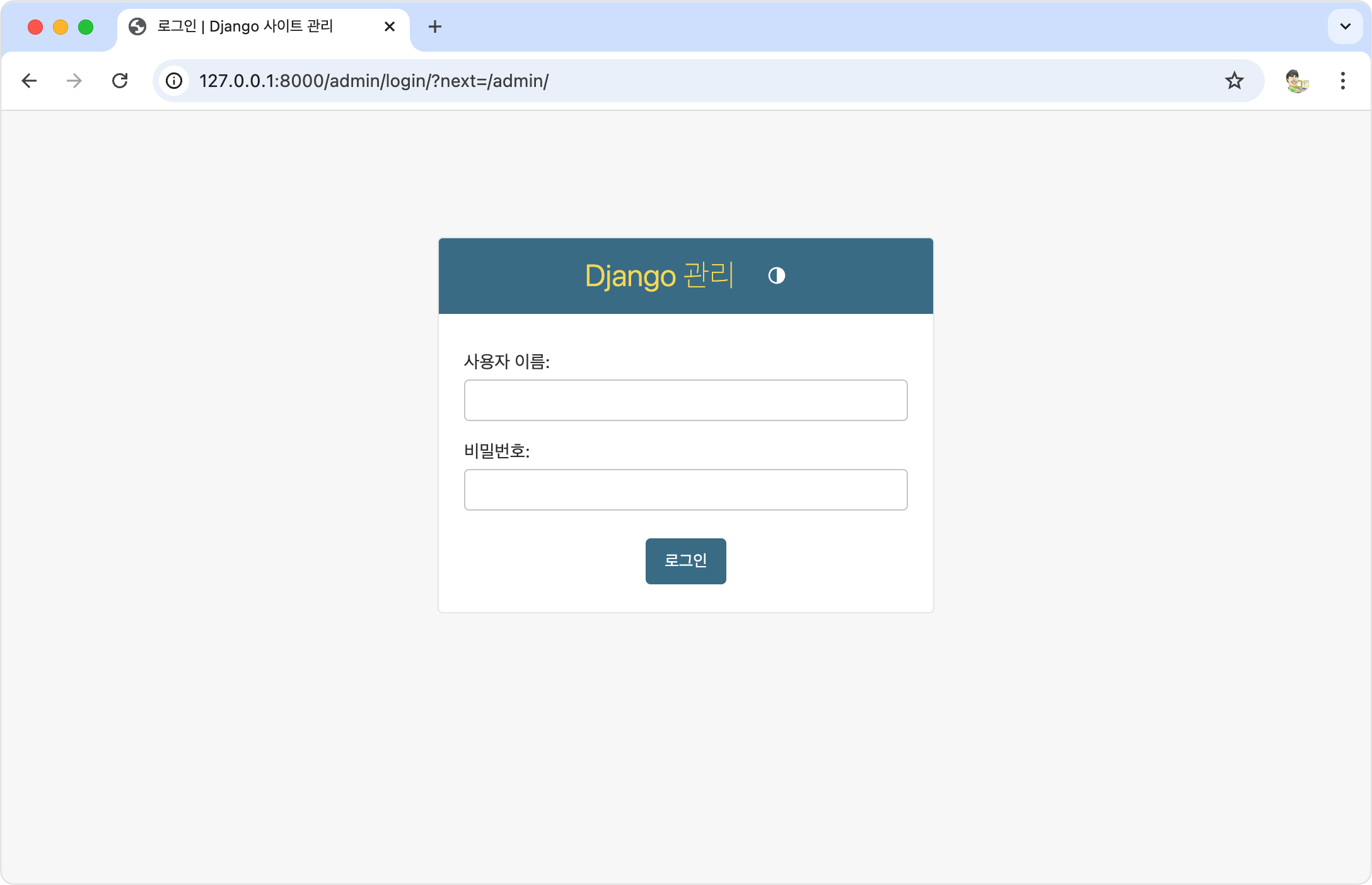This screenshot has height=885, width=1372.
Task: Focus the 비밀번호 input field
Action: tap(685, 490)
